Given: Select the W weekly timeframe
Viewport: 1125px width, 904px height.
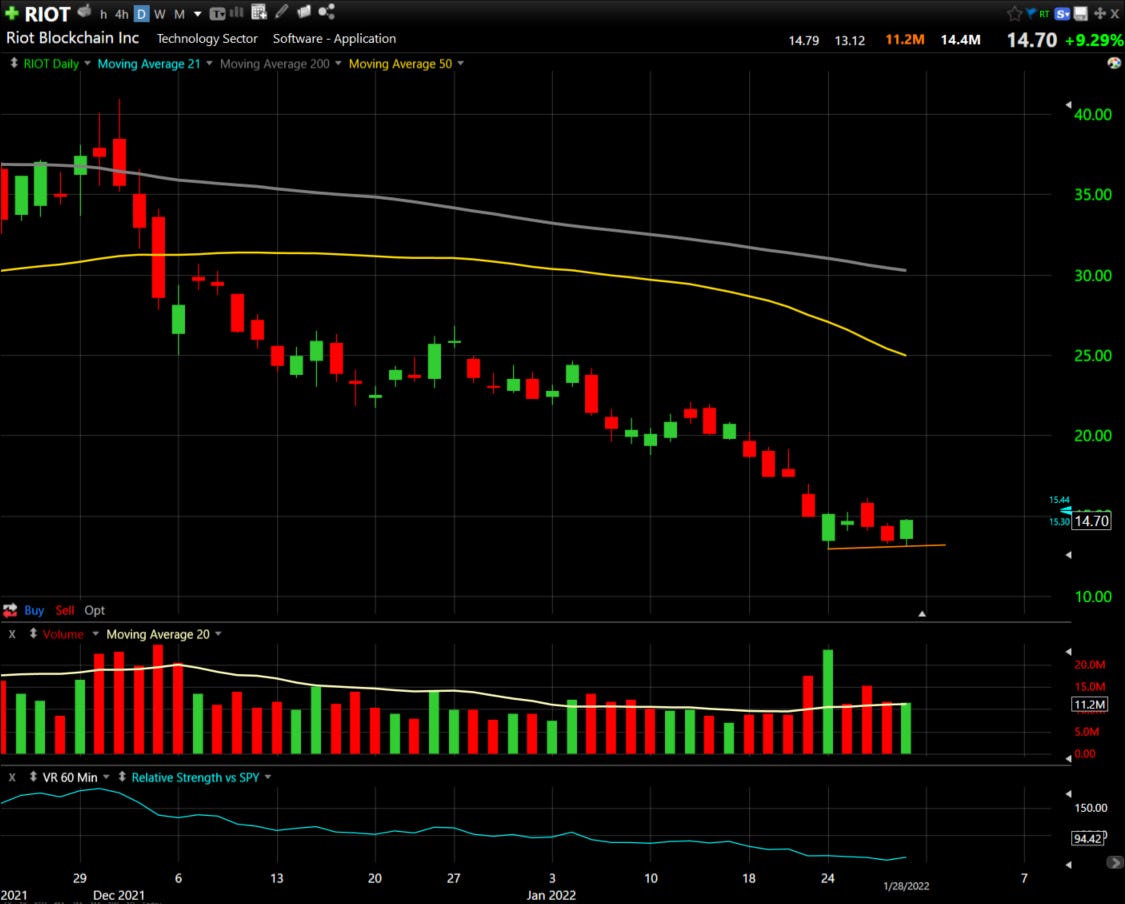Looking at the screenshot, I should [x=159, y=14].
